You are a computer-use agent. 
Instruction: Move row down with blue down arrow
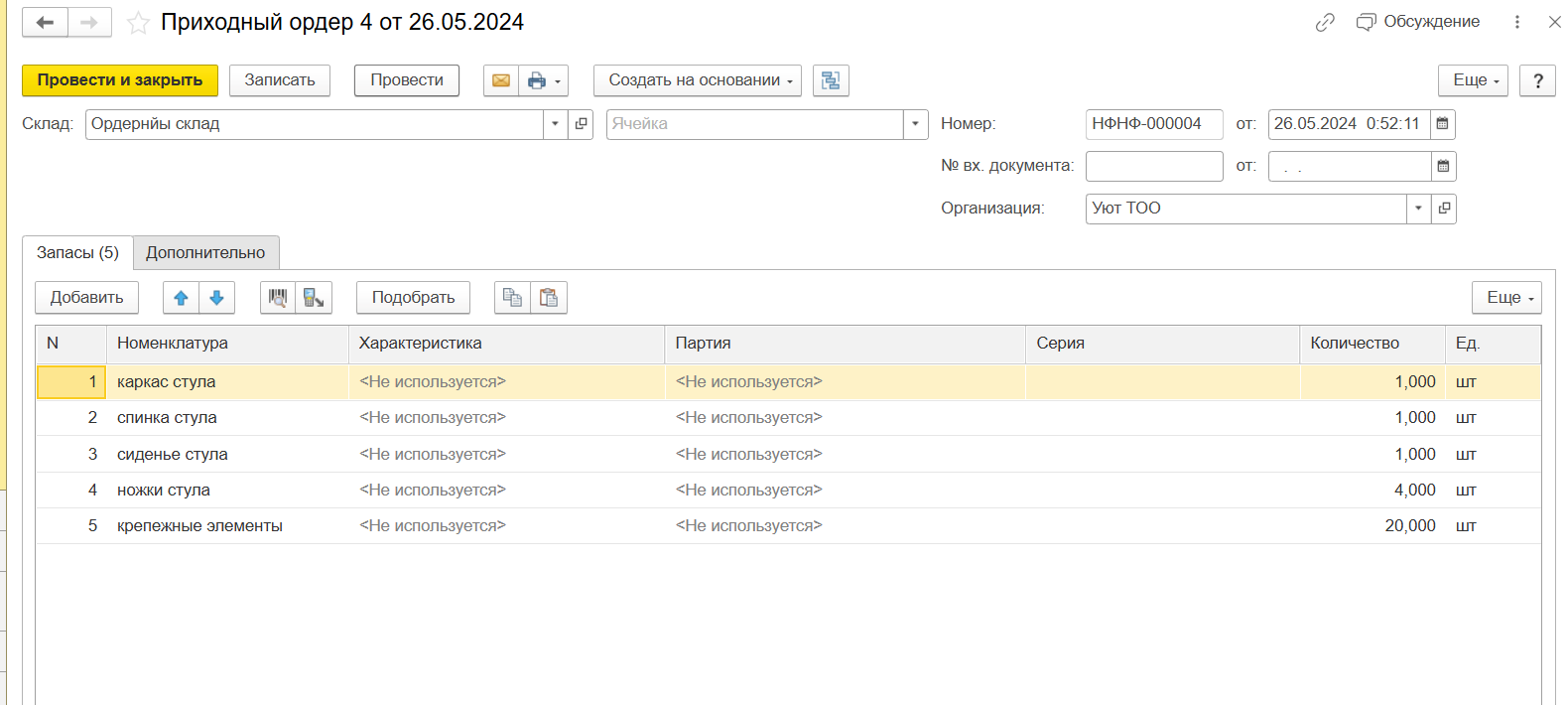tap(216, 298)
